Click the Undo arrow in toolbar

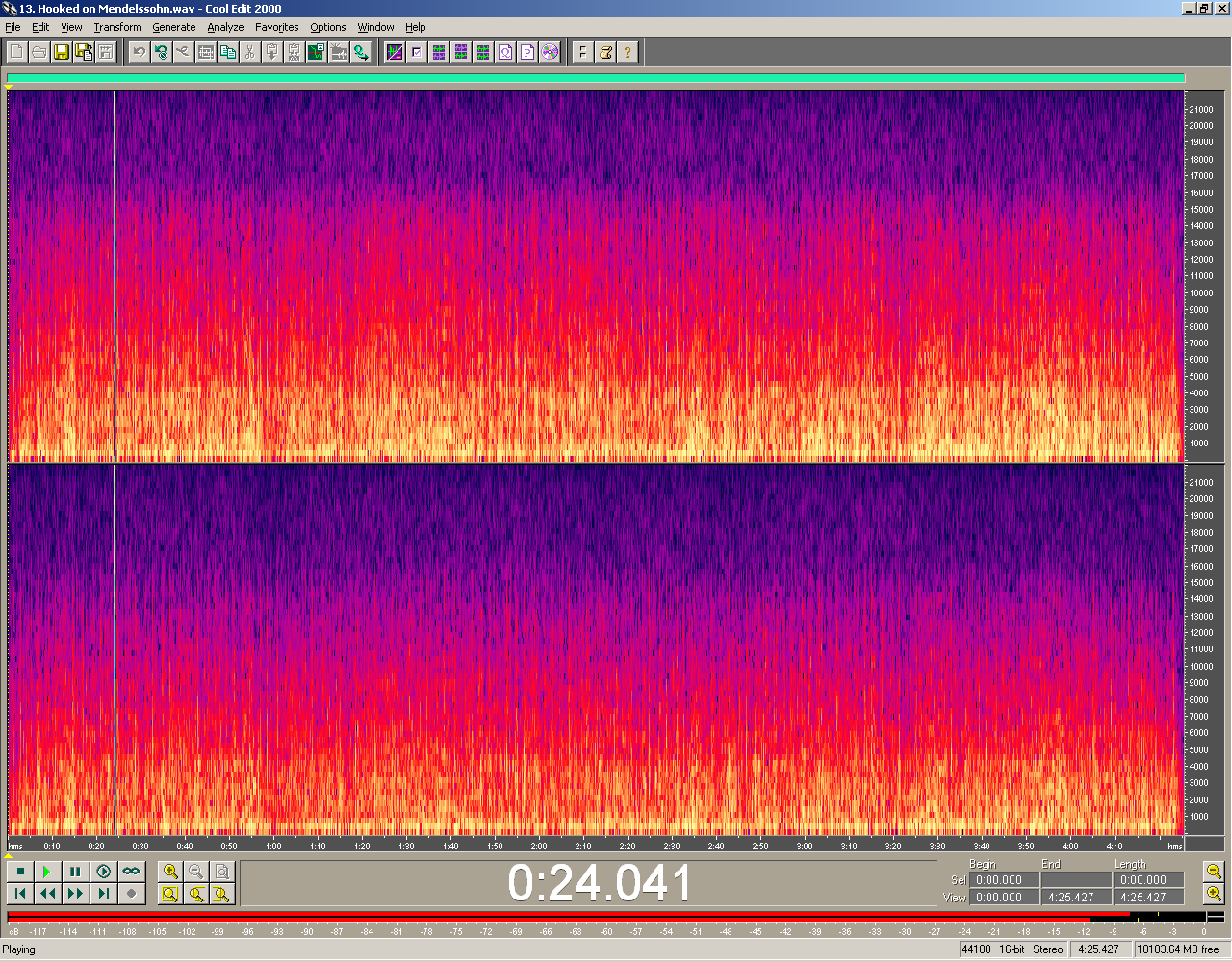[x=139, y=52]
